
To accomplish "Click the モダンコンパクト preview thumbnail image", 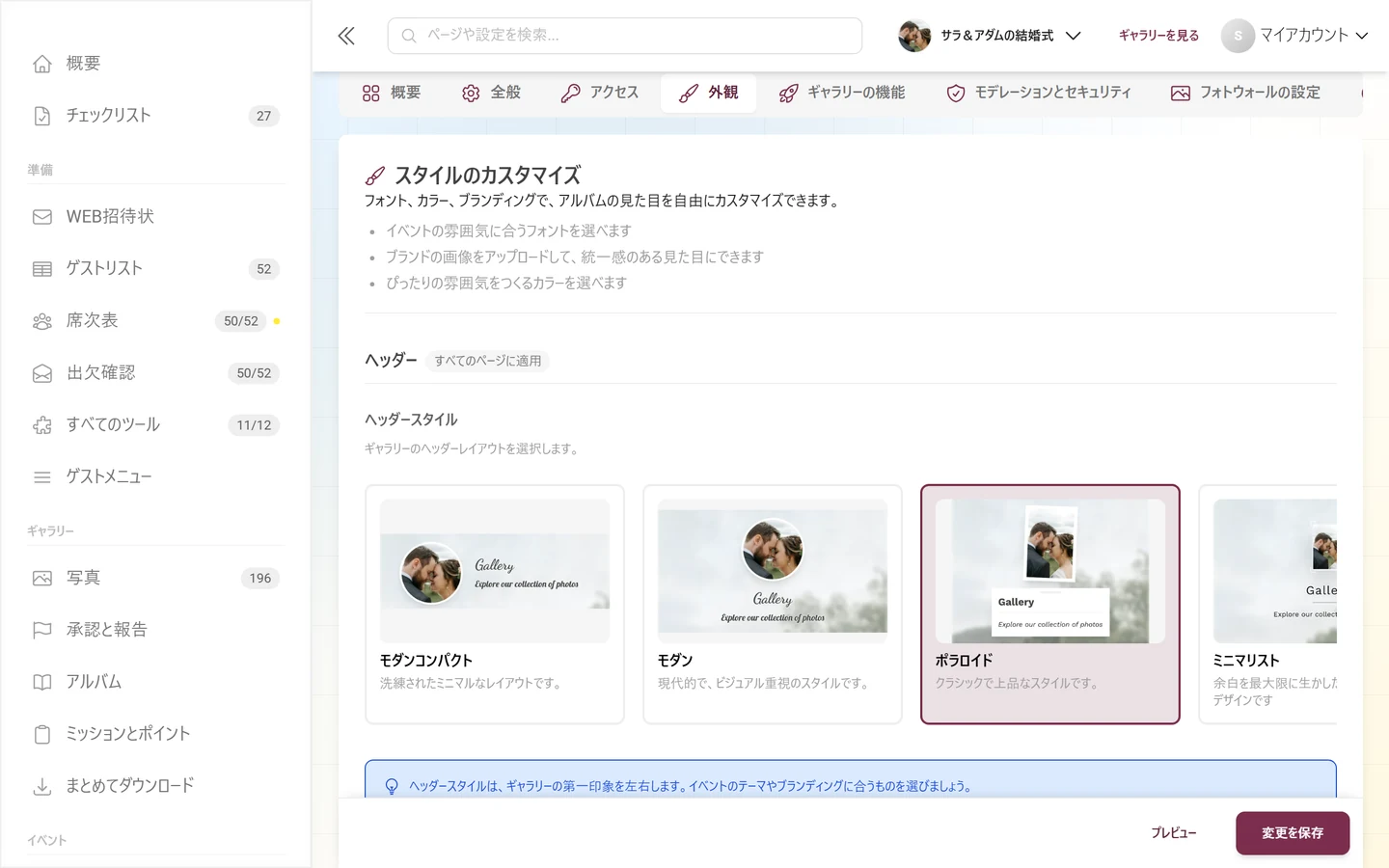I will (495, 571).
